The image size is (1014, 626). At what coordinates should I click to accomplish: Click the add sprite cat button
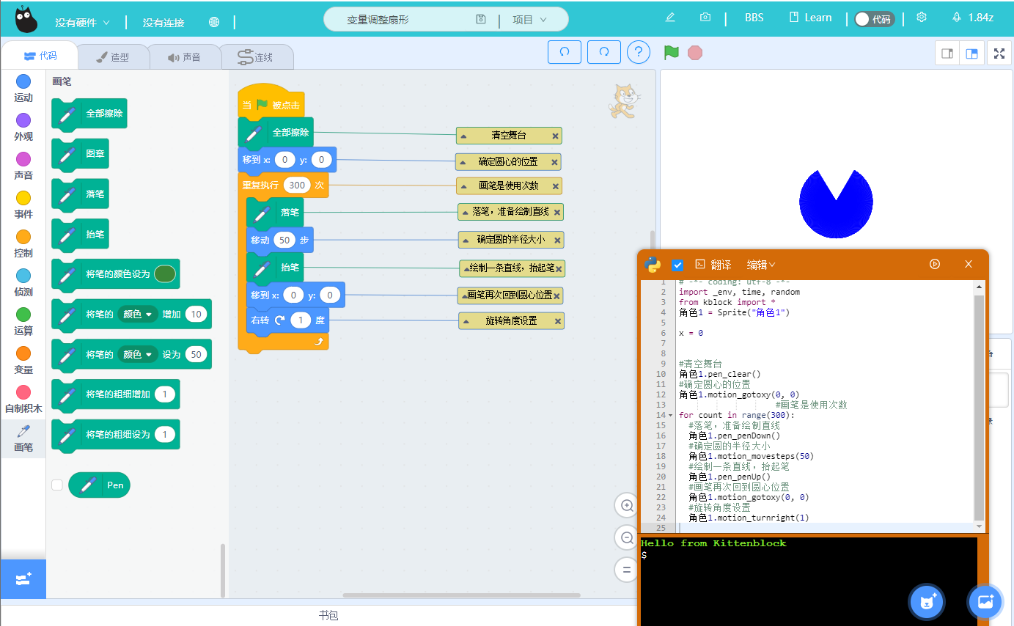click(x=927, y=601)
